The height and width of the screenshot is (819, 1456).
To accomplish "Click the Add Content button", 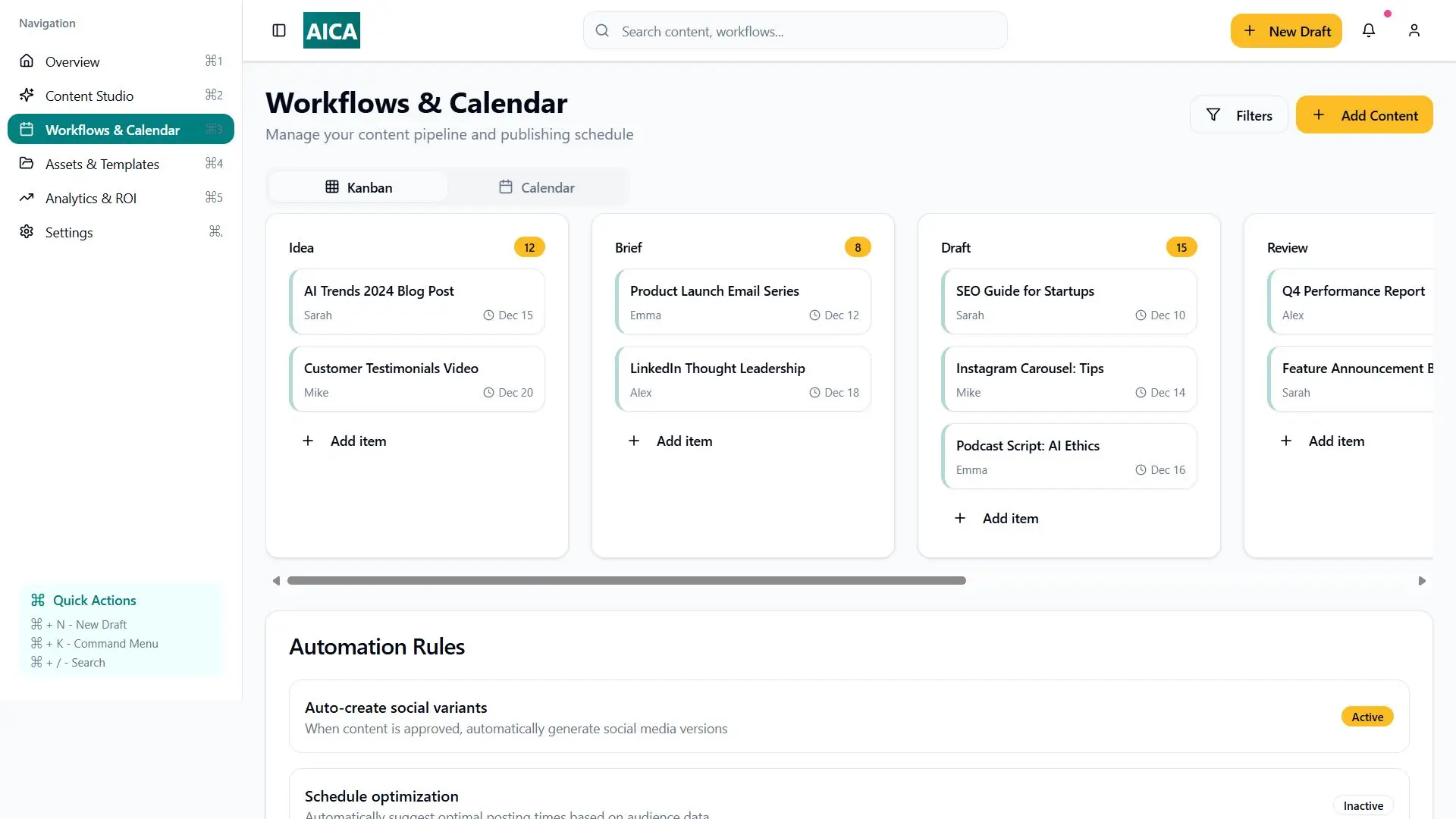I will (1364, 115).
